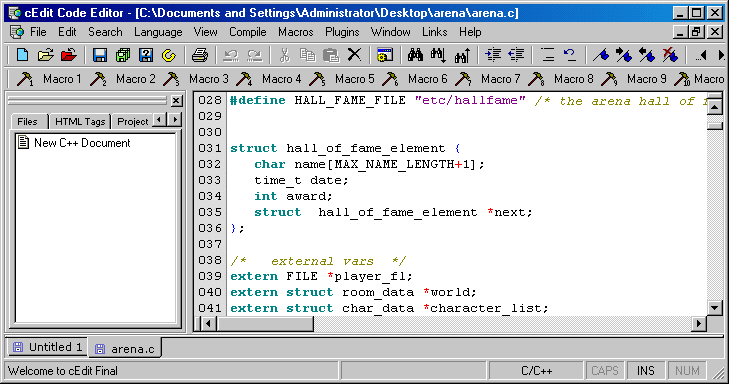Click the line spacing icon before the blue arrow

point(548,55)
